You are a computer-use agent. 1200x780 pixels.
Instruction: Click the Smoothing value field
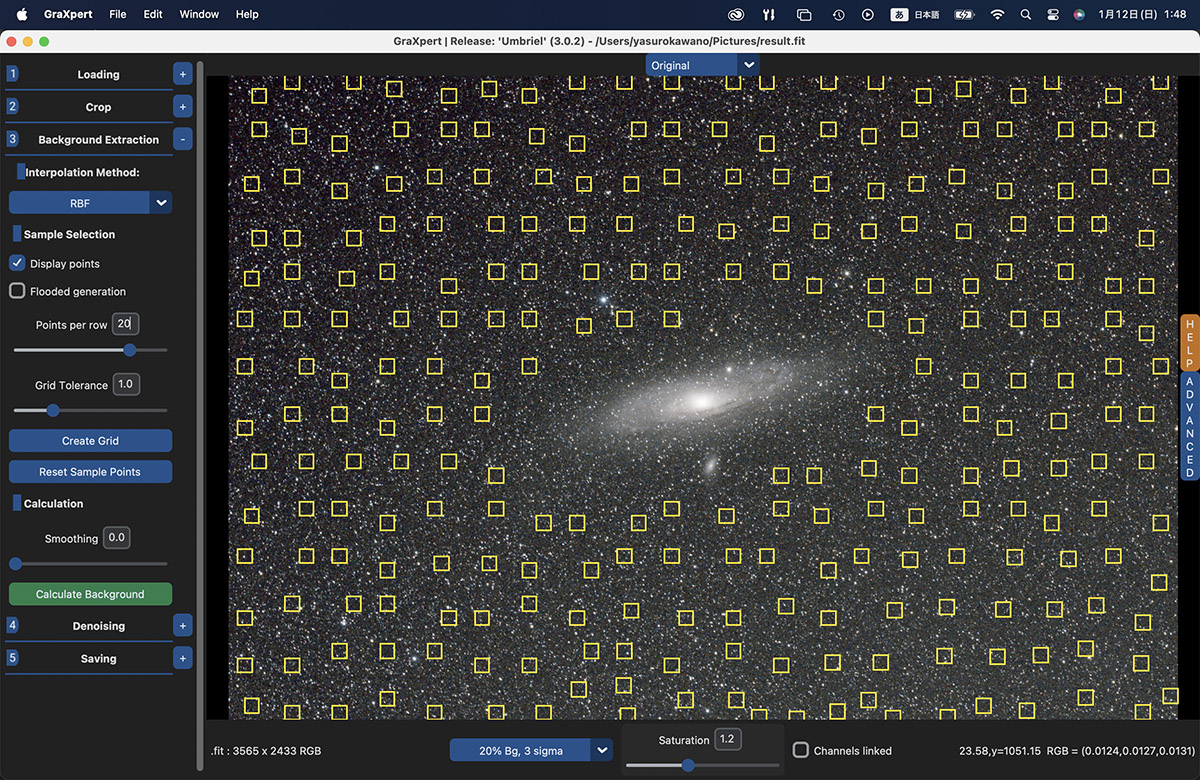coord(117,538)
